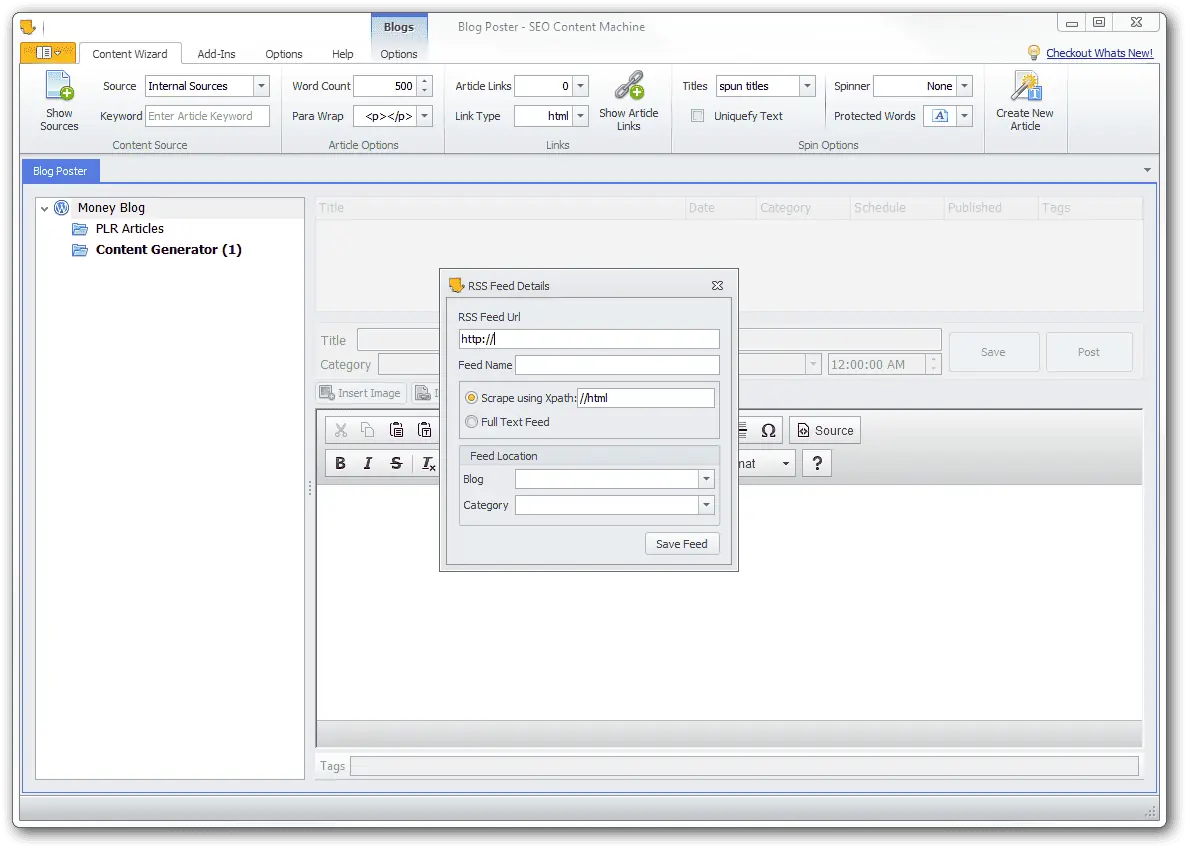1187x848 pixels.
Task: Click the Save button
Action: [x=993, y=352]
